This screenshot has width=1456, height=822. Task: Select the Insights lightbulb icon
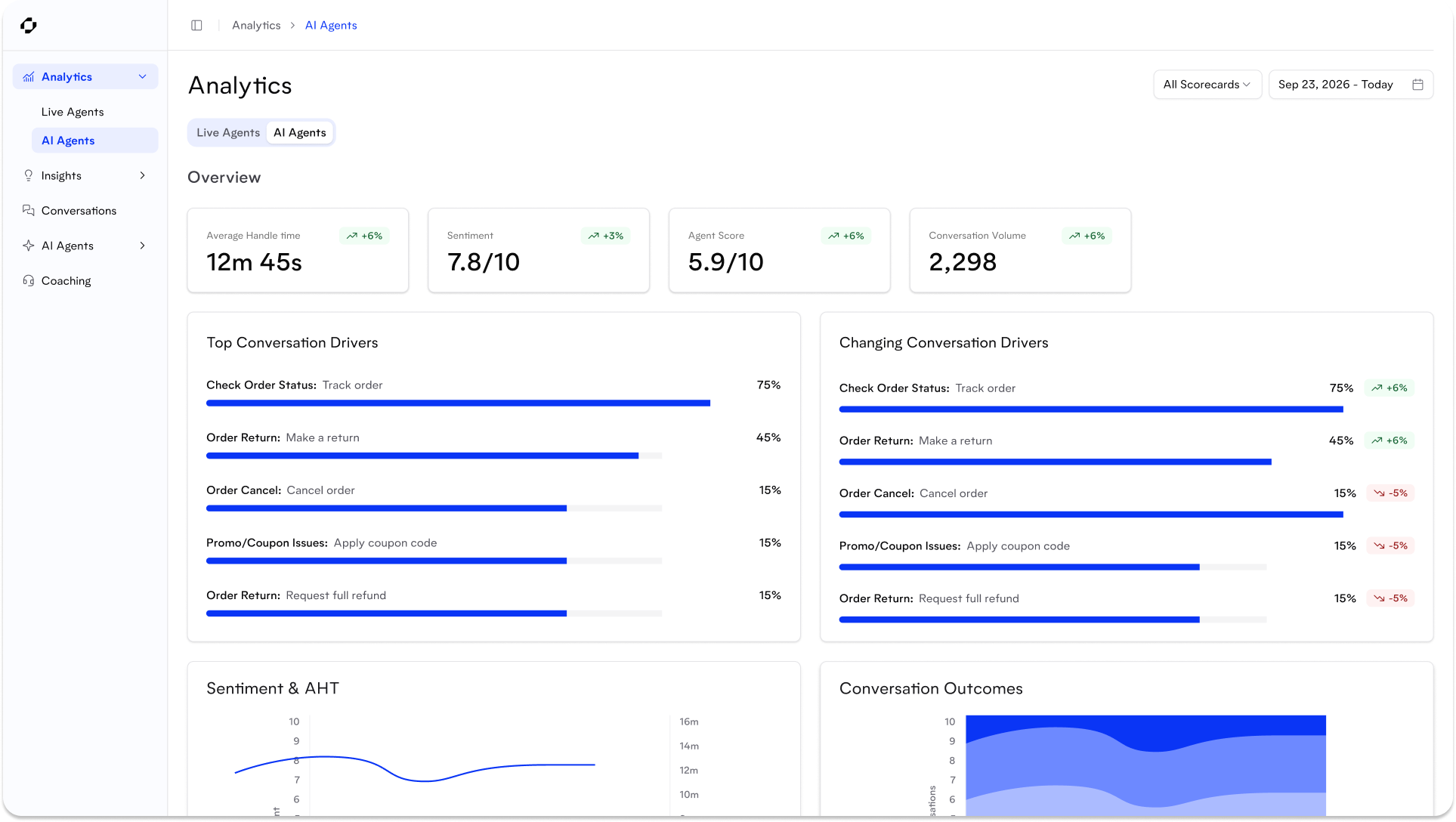click(x=28, y=175)
